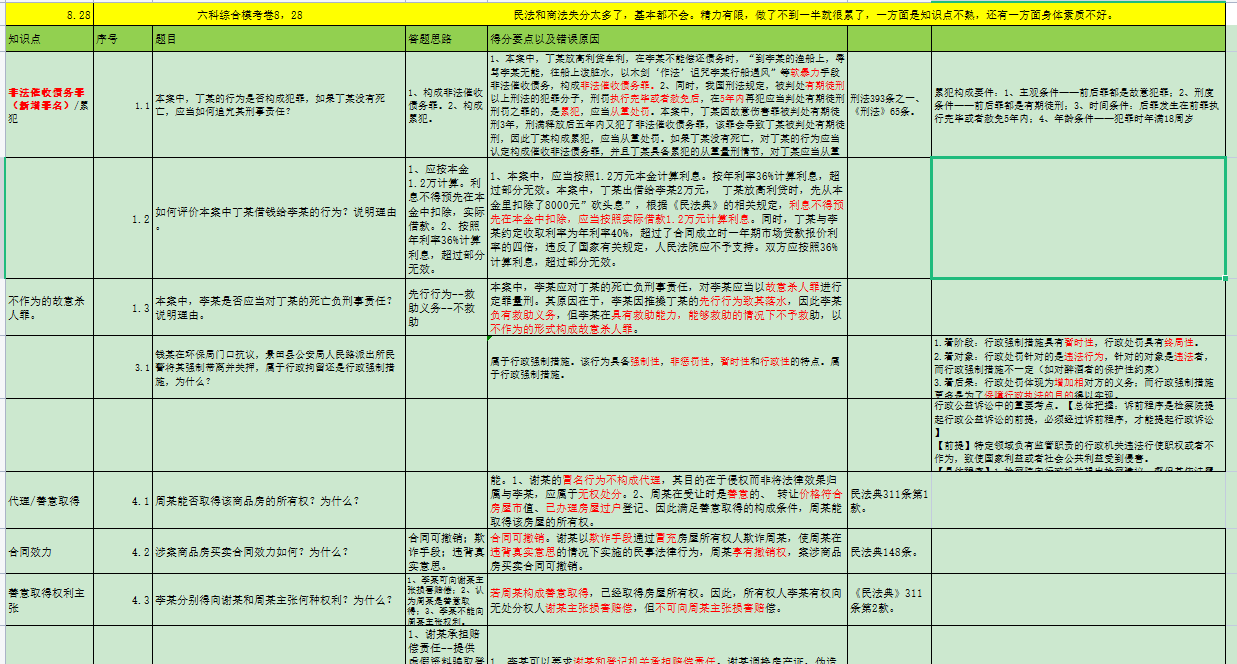Click the serial number cell "4.1"
The image size is (1237, 664).
(x=122, y=500)
